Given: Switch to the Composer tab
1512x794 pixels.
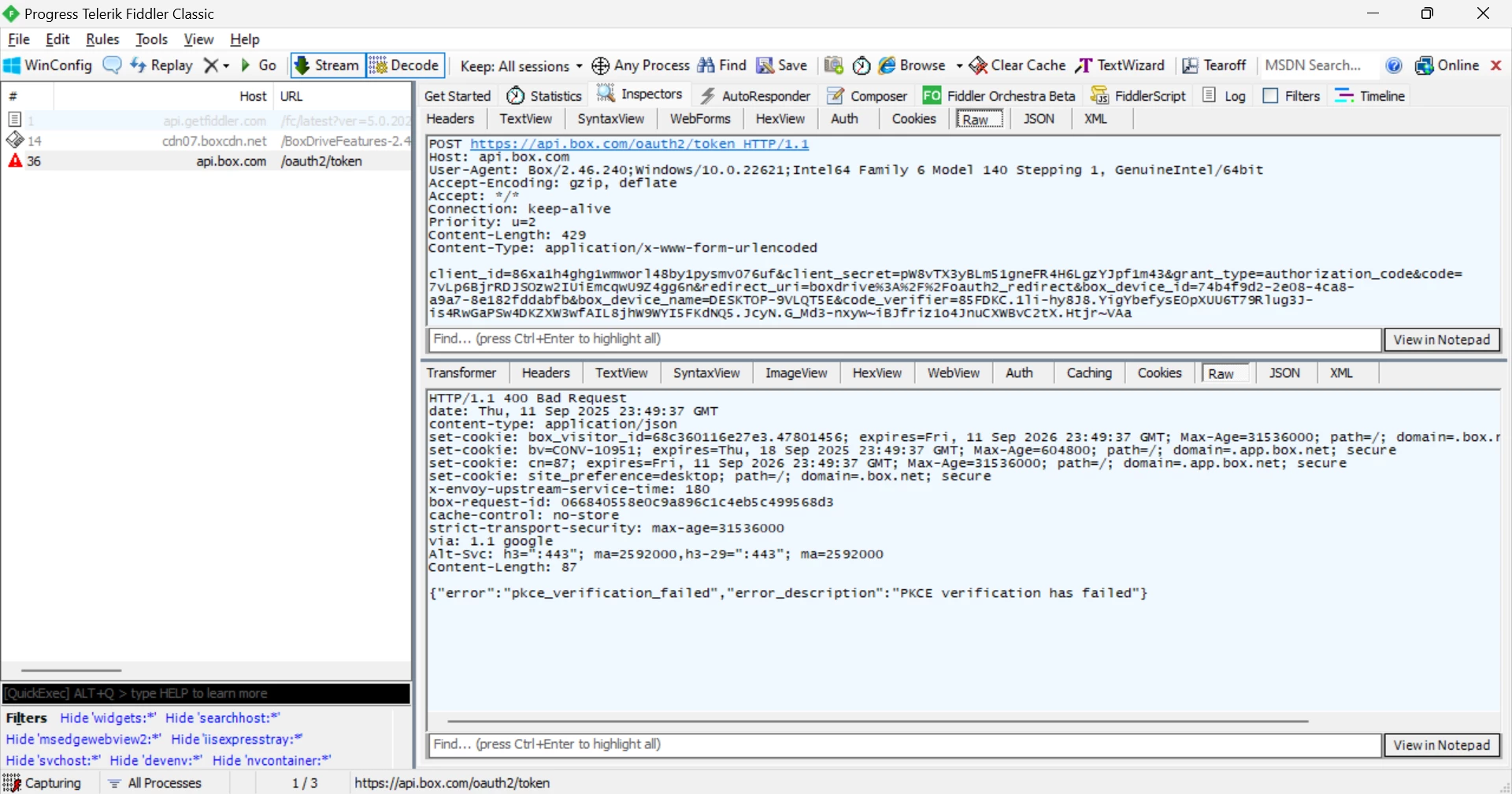Looking at the screenshot, I should (x=867, y=96).
